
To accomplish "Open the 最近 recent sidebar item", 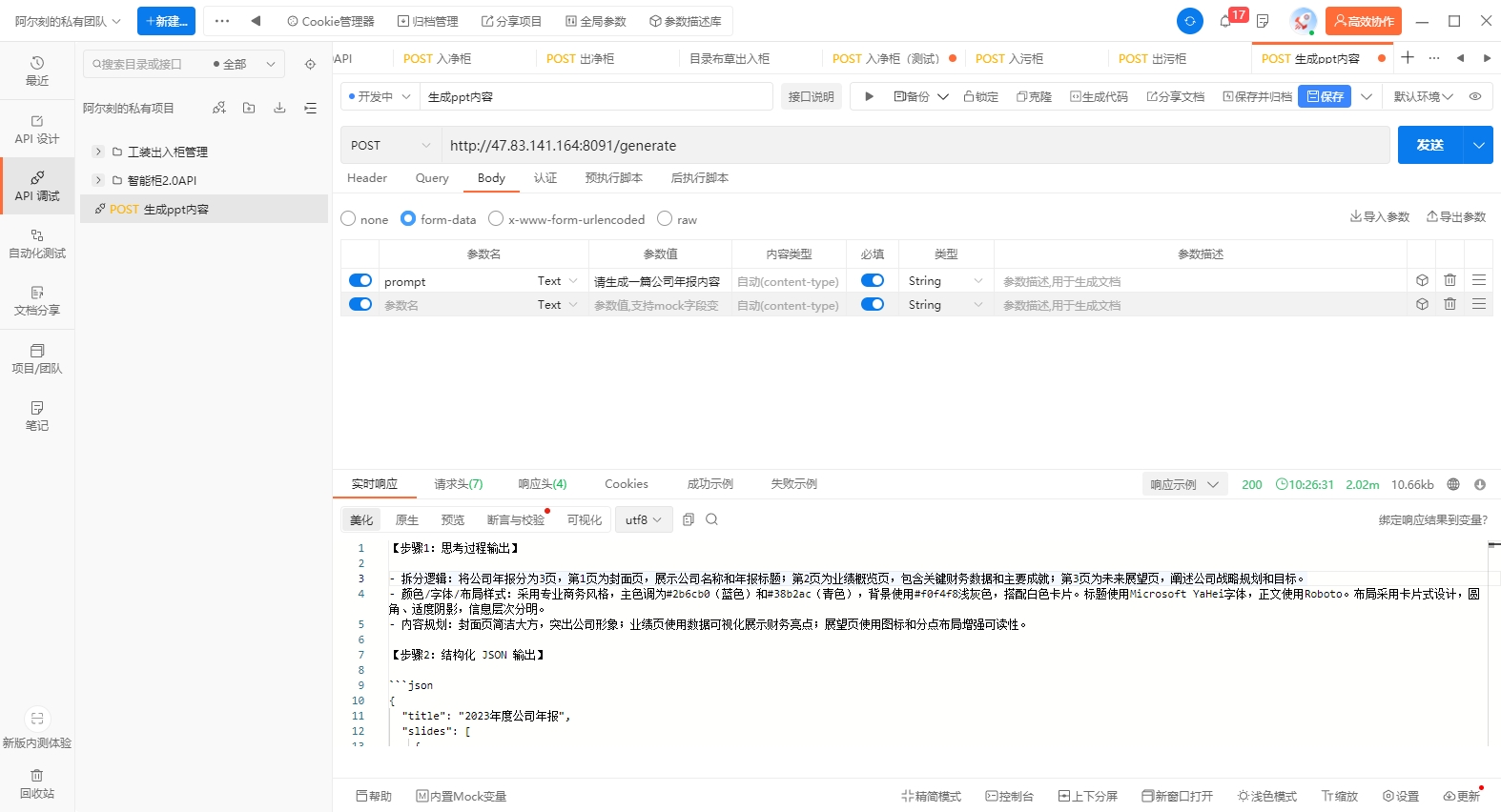I will [x=37, y=71].
